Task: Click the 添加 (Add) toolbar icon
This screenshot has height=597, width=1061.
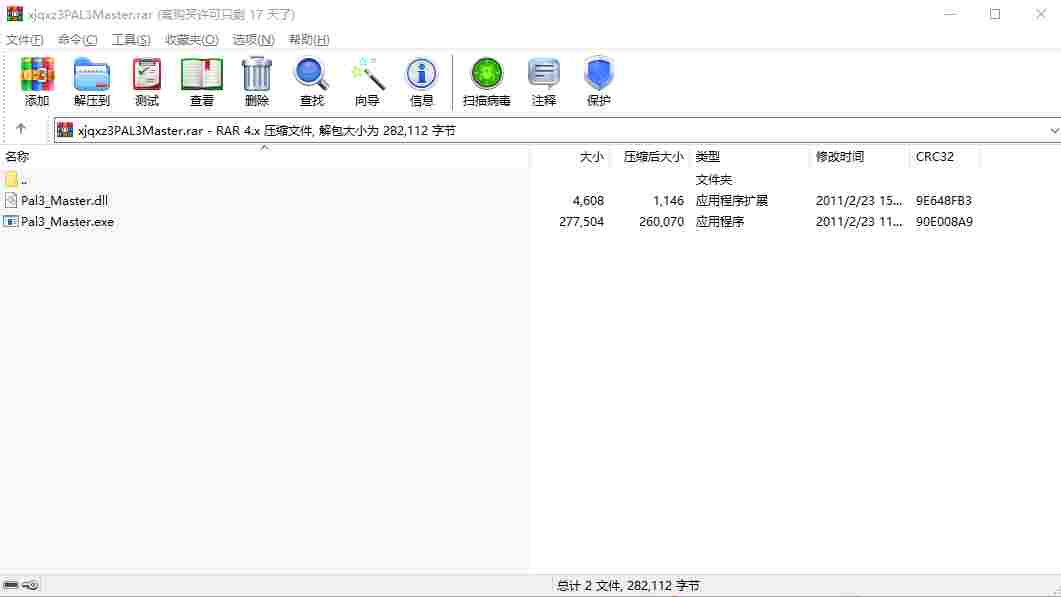Action: click(x=37, y=74)
